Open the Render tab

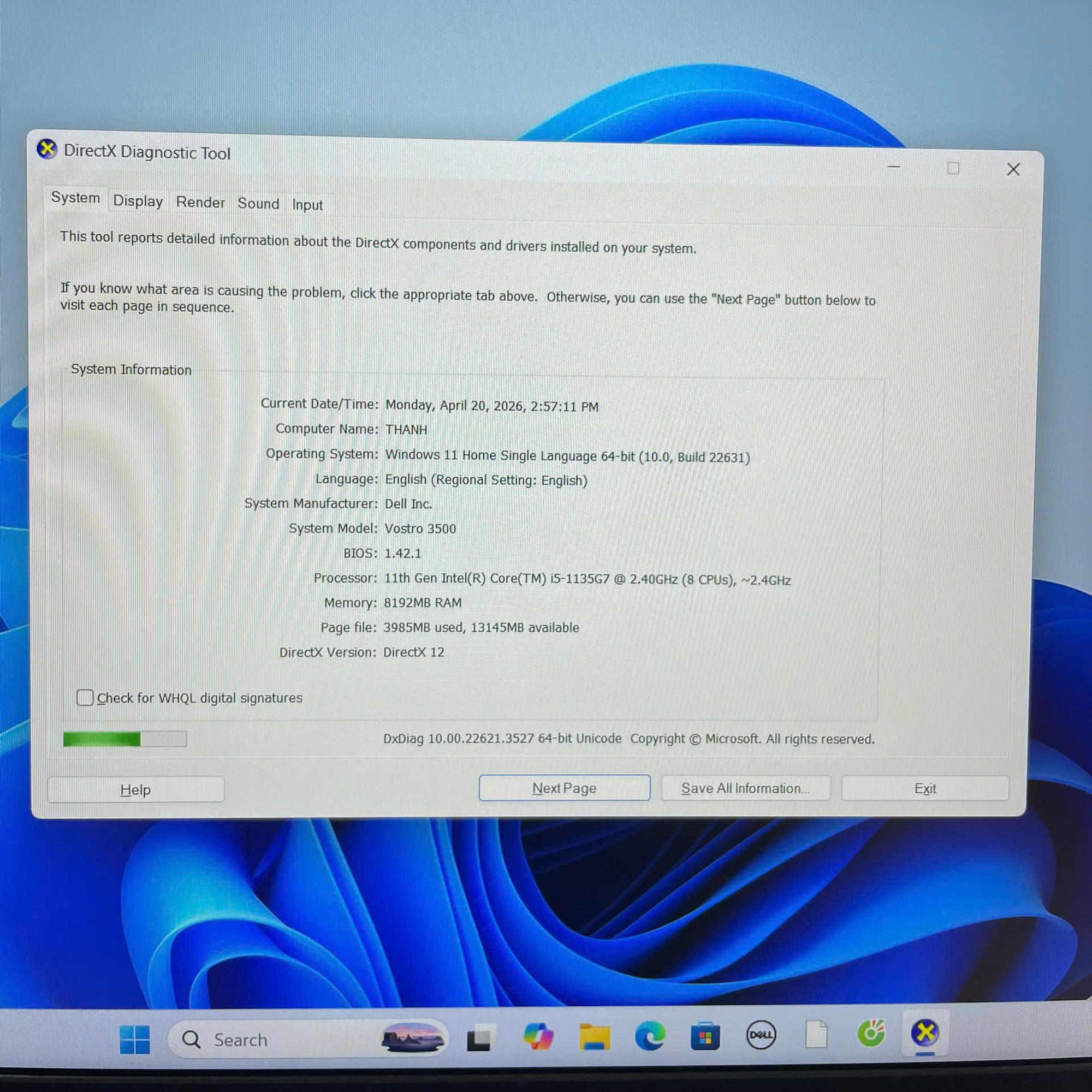(200, 203)
